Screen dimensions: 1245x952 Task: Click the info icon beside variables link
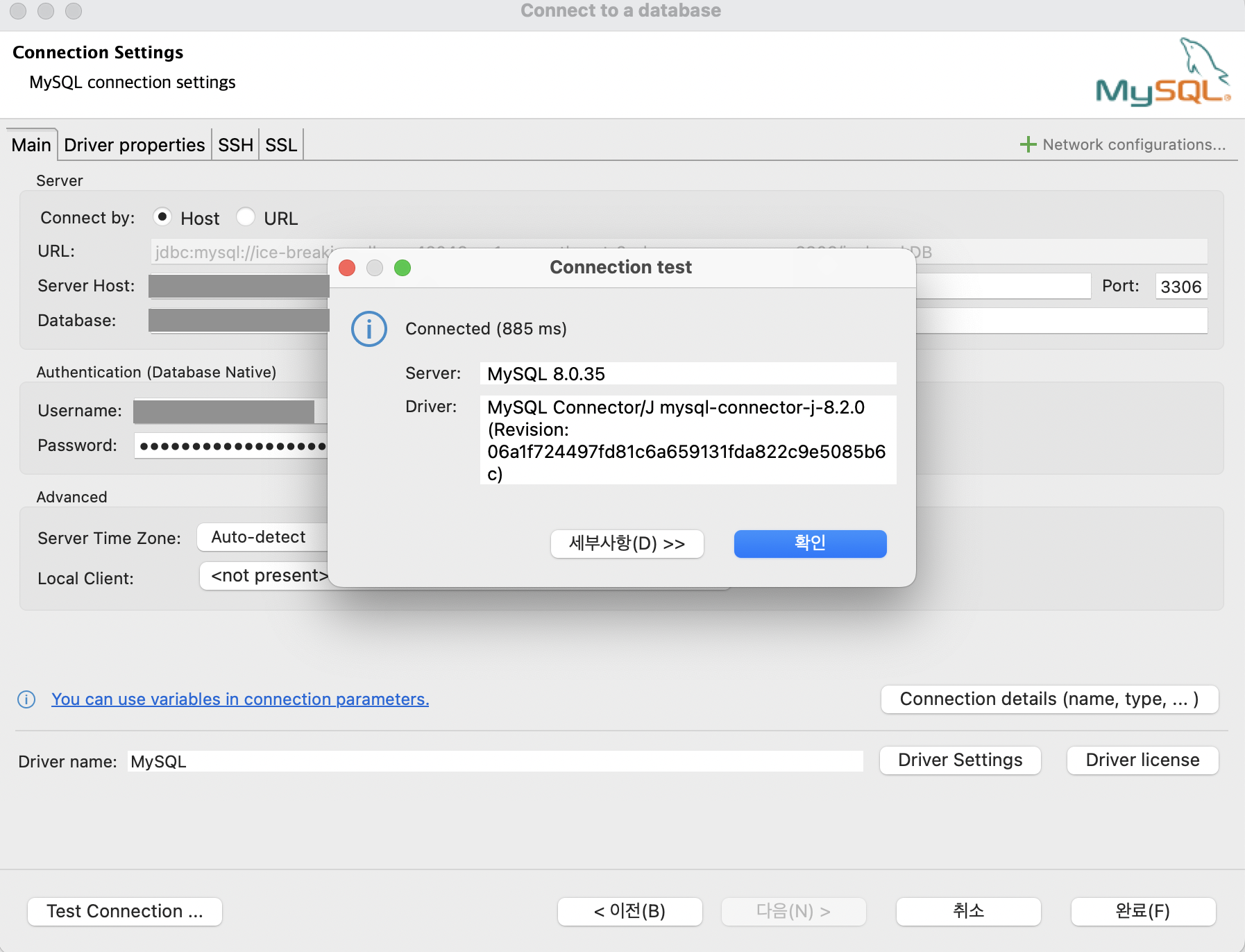[26, 699]
